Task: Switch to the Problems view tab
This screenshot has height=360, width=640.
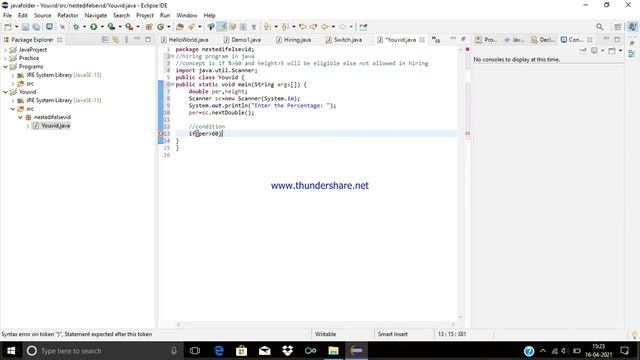Action: pyautogui.click(x=486, y=40)
